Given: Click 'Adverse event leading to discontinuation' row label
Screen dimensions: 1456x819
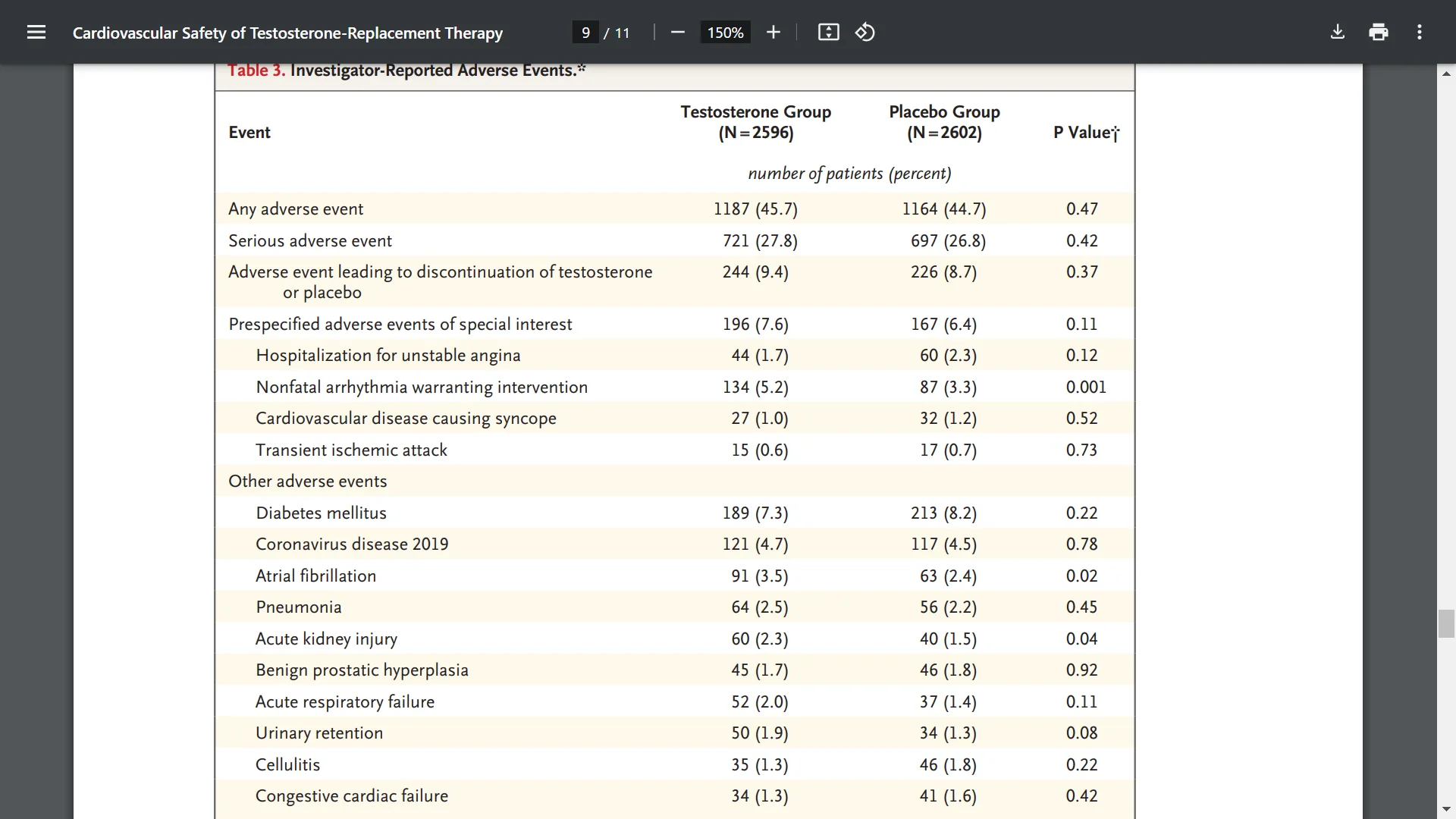Looking at the screenshot, I should click(x=441, y=282).
